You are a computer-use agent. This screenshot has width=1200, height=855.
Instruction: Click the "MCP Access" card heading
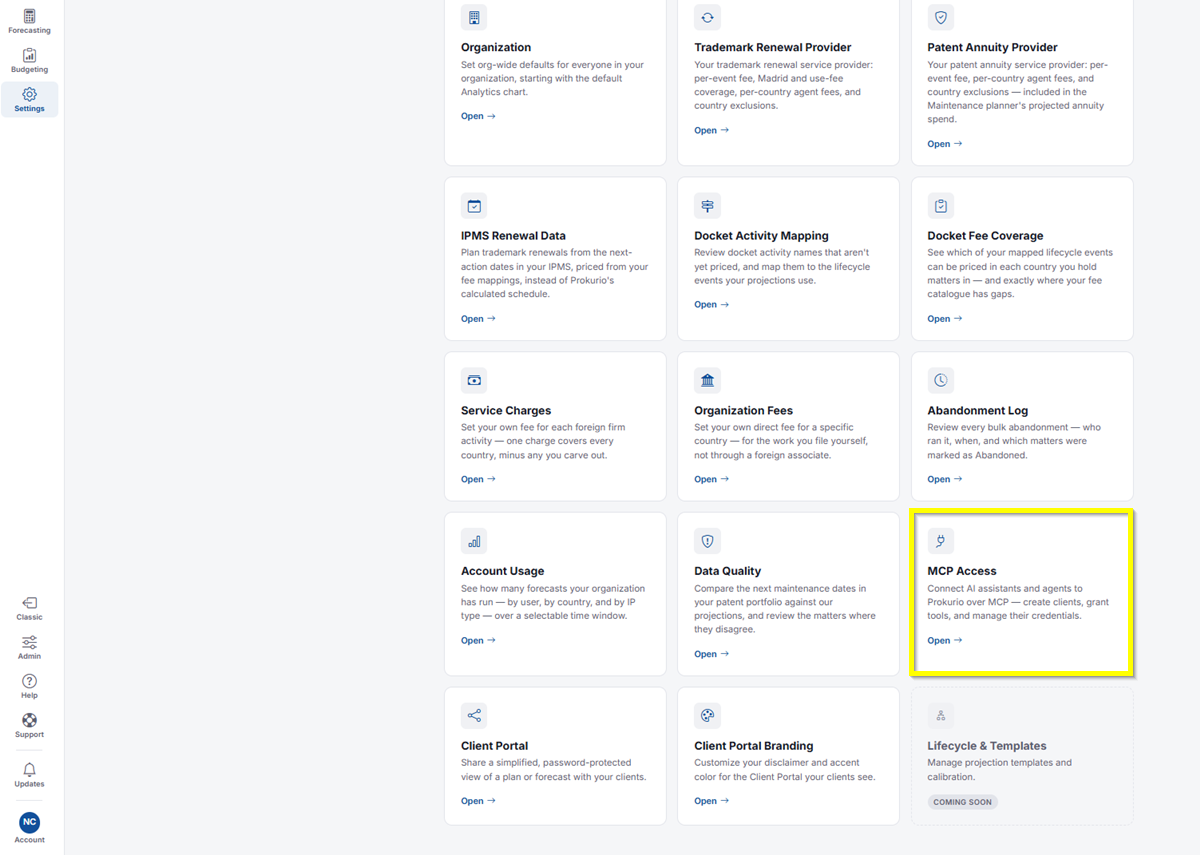click(x=962, y=572)
